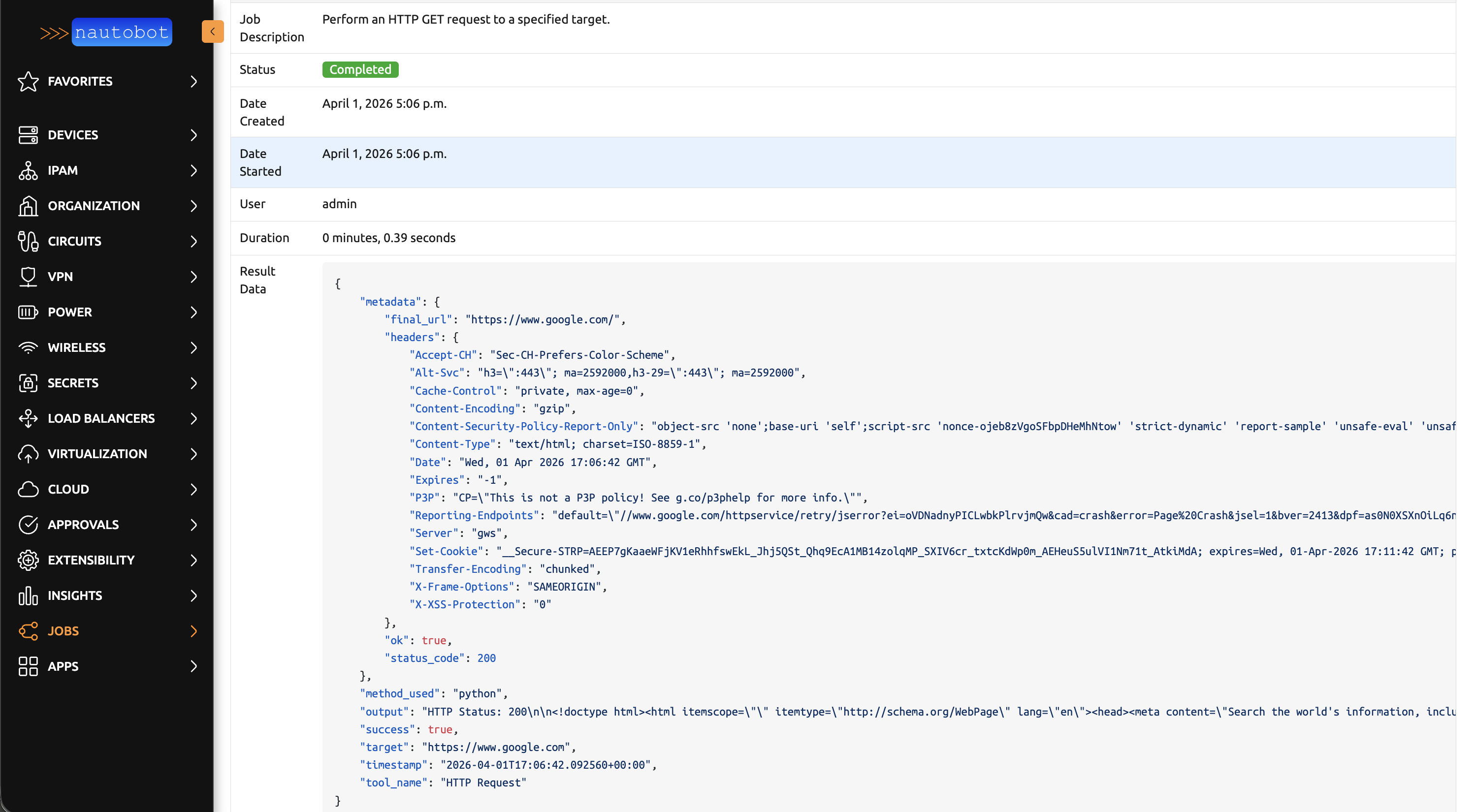Open the Extensibility menu item
Image resolution: width=1474 pixels, height=812 pixels.
pyautogui.click(x=91, y=561)
